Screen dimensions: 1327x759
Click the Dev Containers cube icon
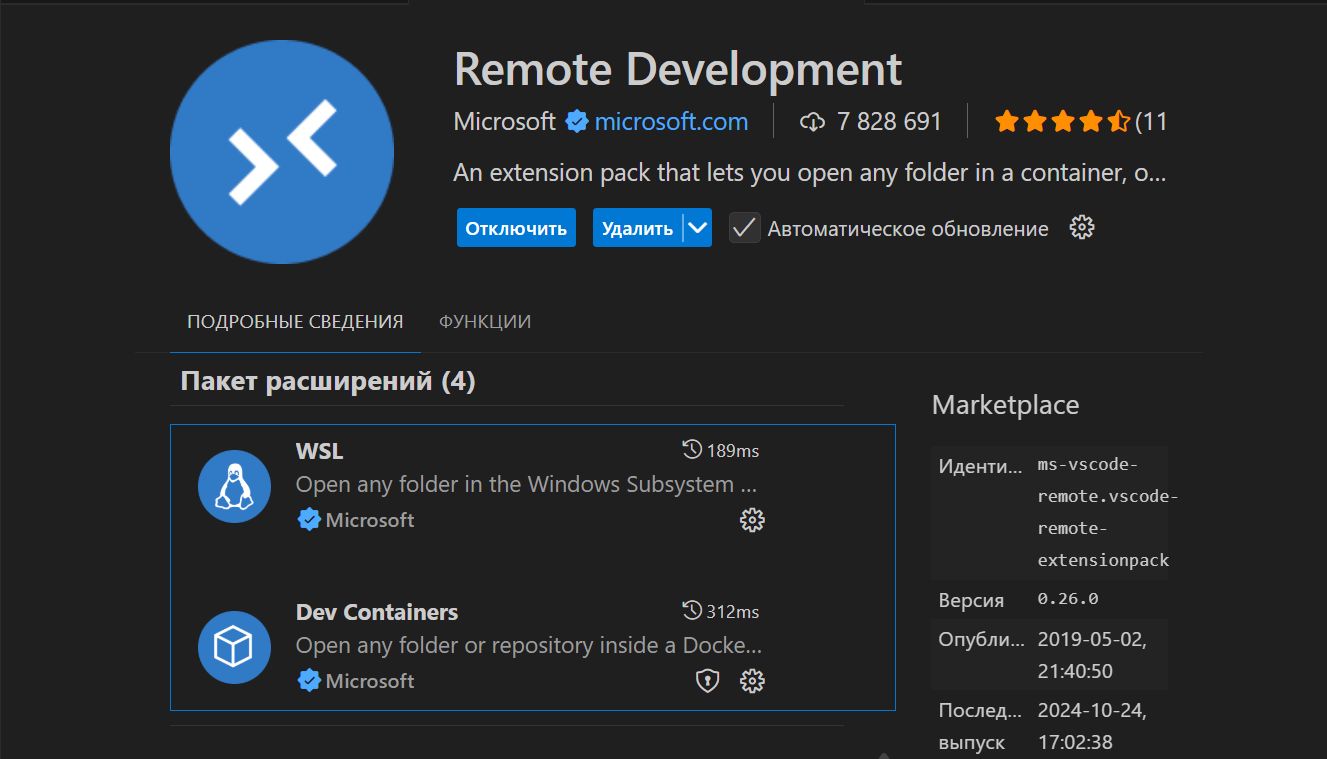click(234, 647)
